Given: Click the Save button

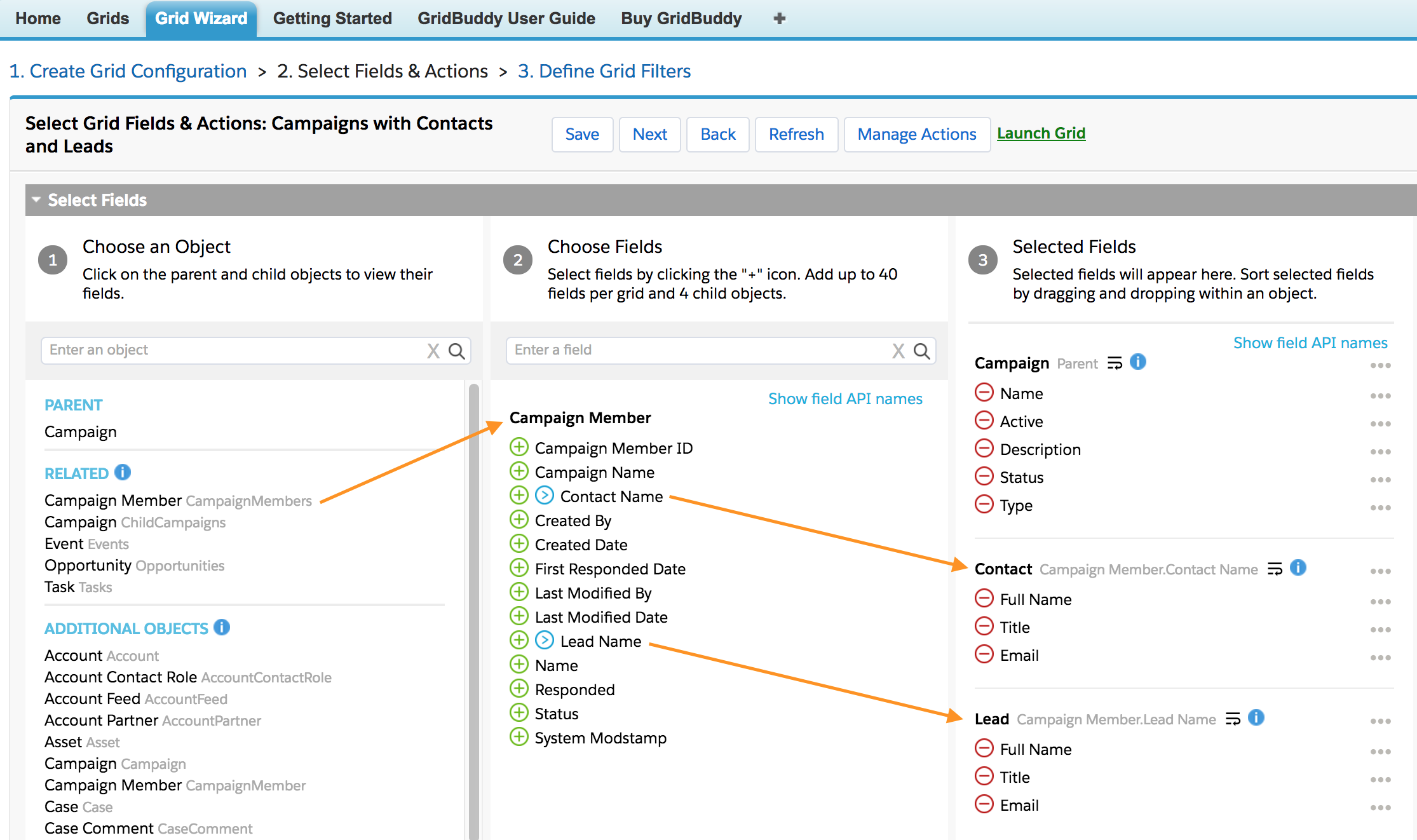Looking at the screenshot, I should tap(582, 135).
